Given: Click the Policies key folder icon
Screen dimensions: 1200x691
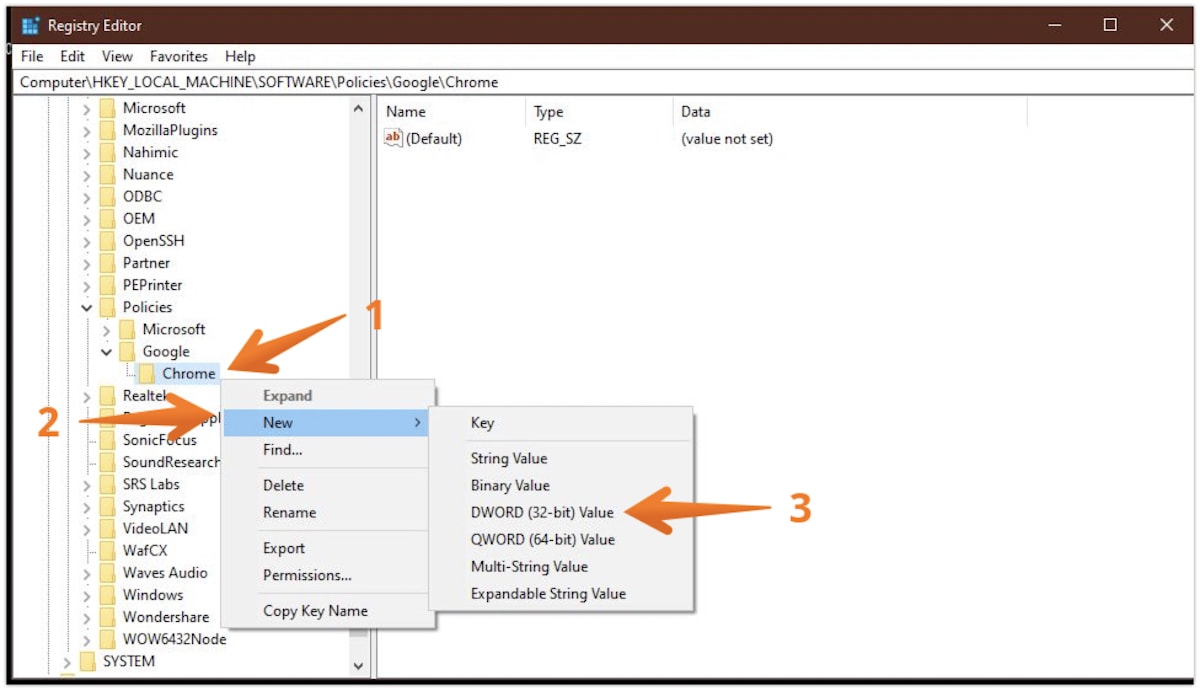Looking at the screenshot, I should [x=110, y=307].
